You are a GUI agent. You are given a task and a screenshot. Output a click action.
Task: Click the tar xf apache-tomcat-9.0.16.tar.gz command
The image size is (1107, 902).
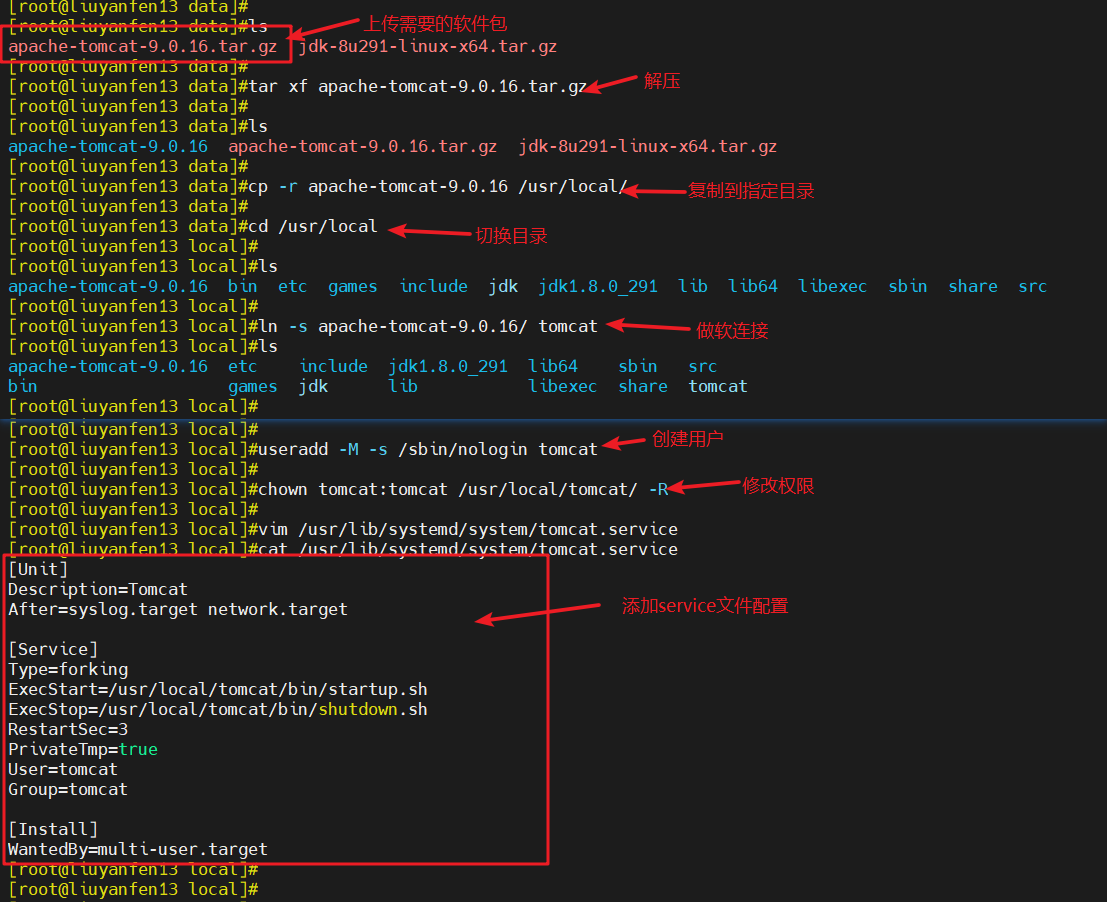[418, 86]
